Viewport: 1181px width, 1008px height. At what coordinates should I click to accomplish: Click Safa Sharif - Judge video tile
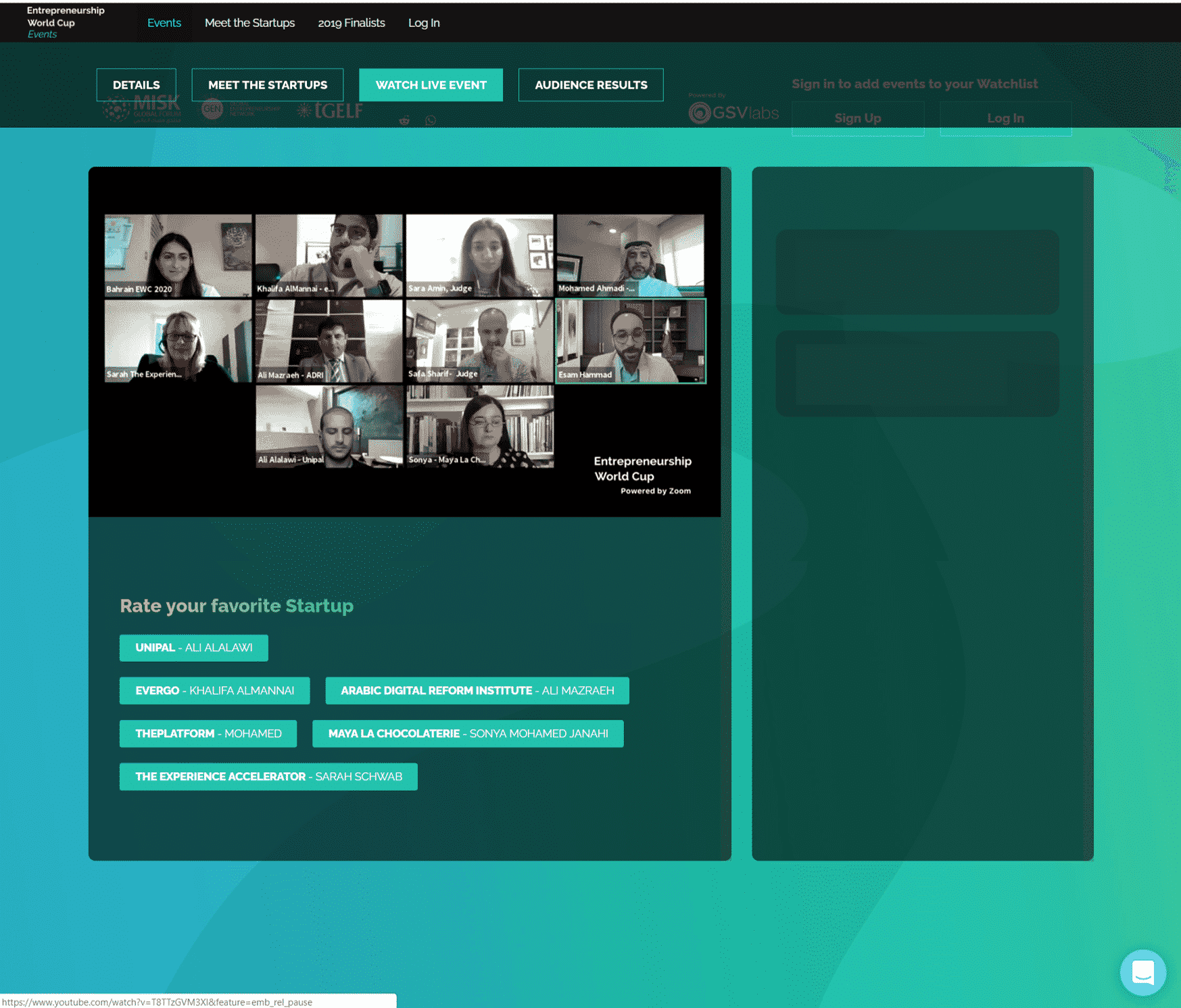point(480,341)
